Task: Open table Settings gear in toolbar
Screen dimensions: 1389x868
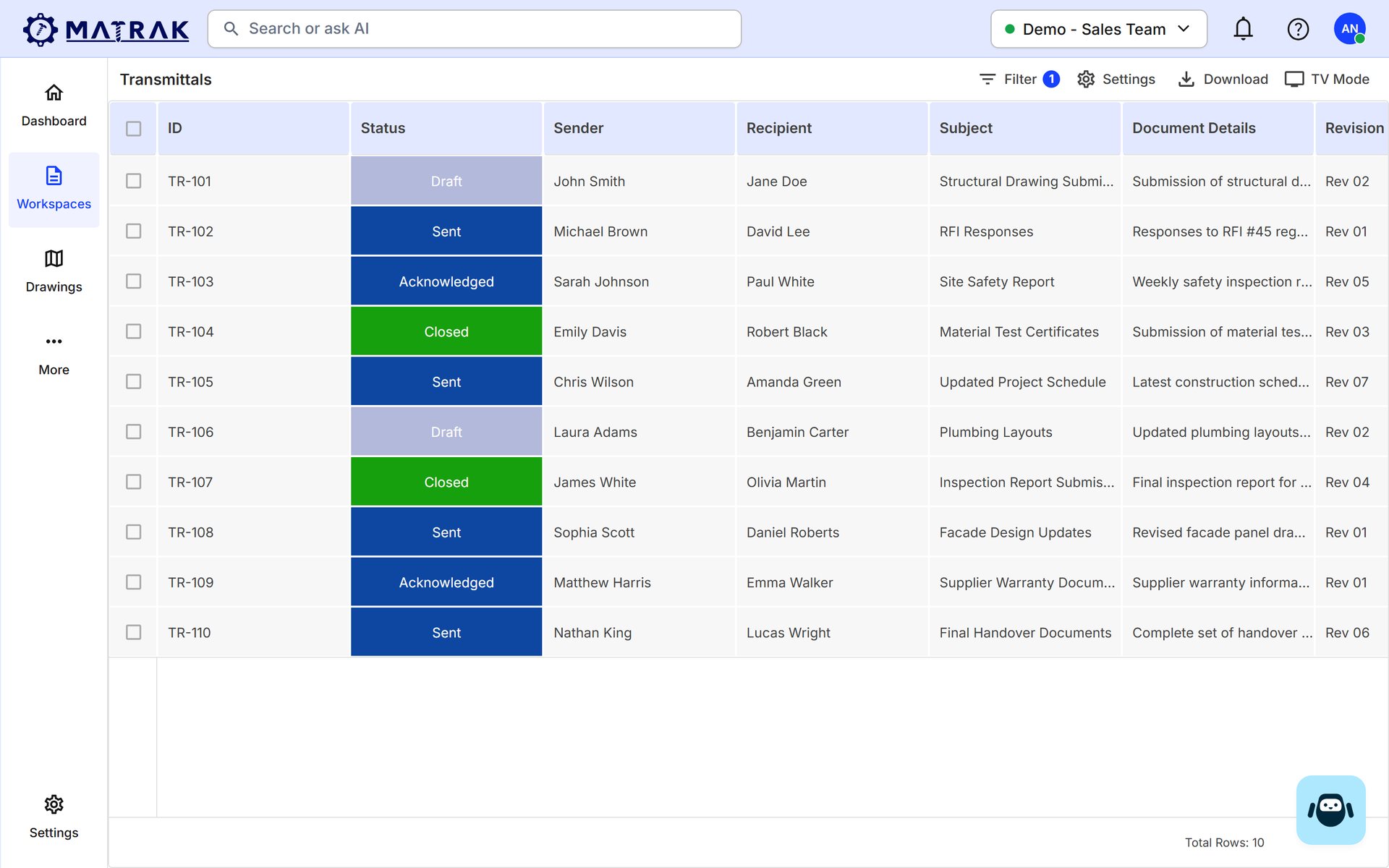Action: pos(1116,79)
